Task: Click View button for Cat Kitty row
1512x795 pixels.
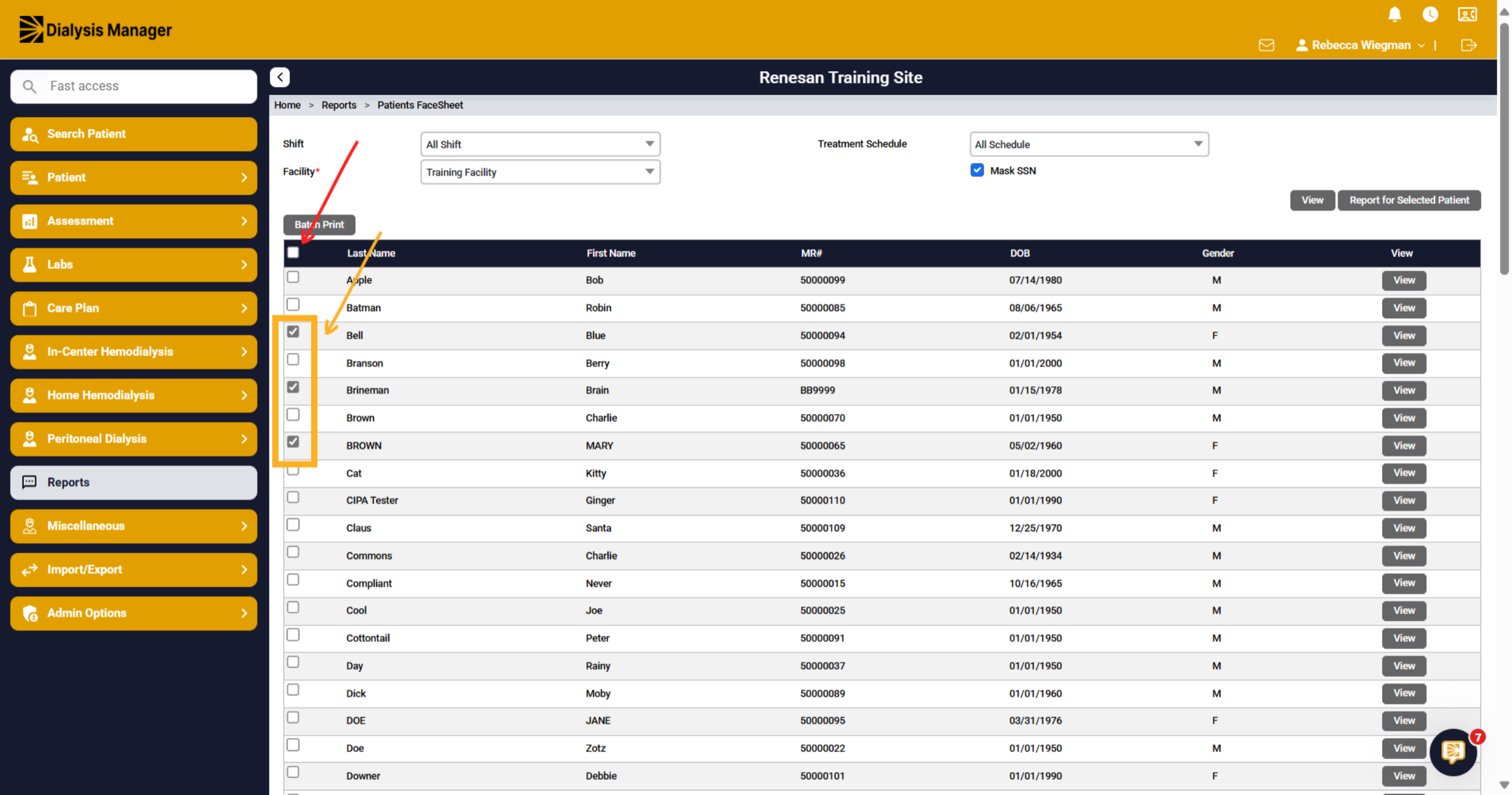Action: (1404, 473)
